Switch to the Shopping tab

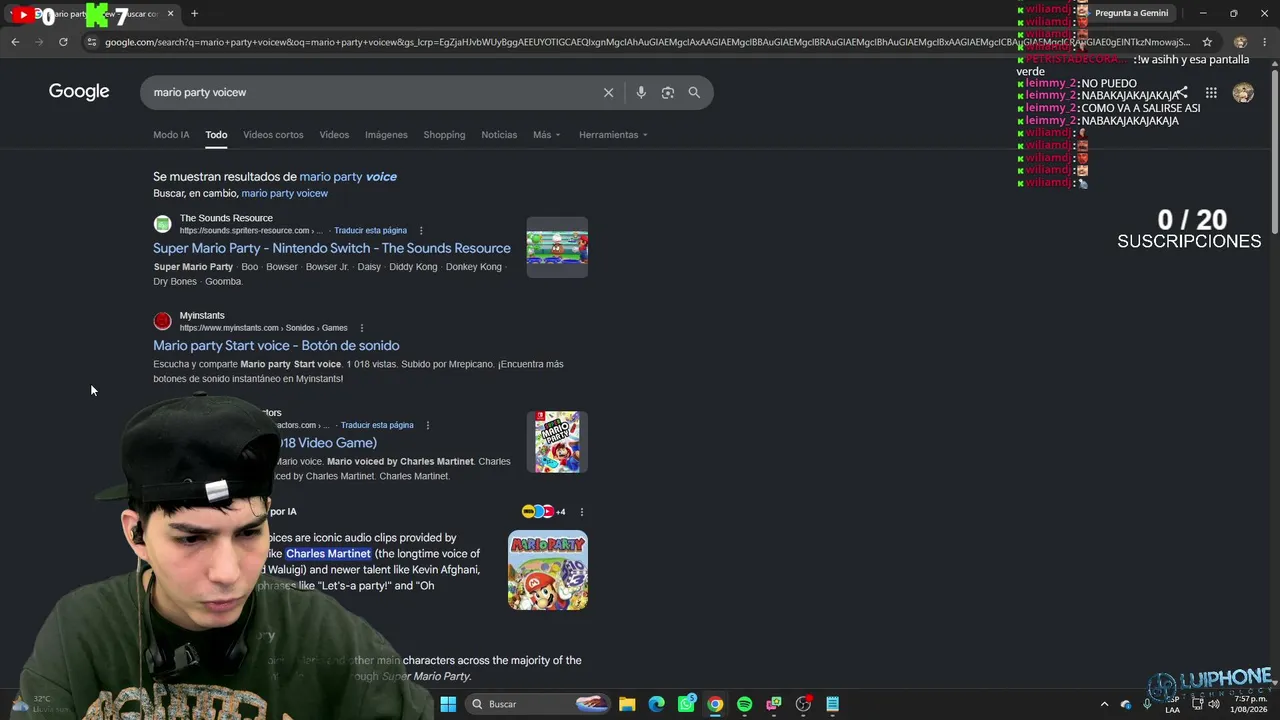[444, 135]
